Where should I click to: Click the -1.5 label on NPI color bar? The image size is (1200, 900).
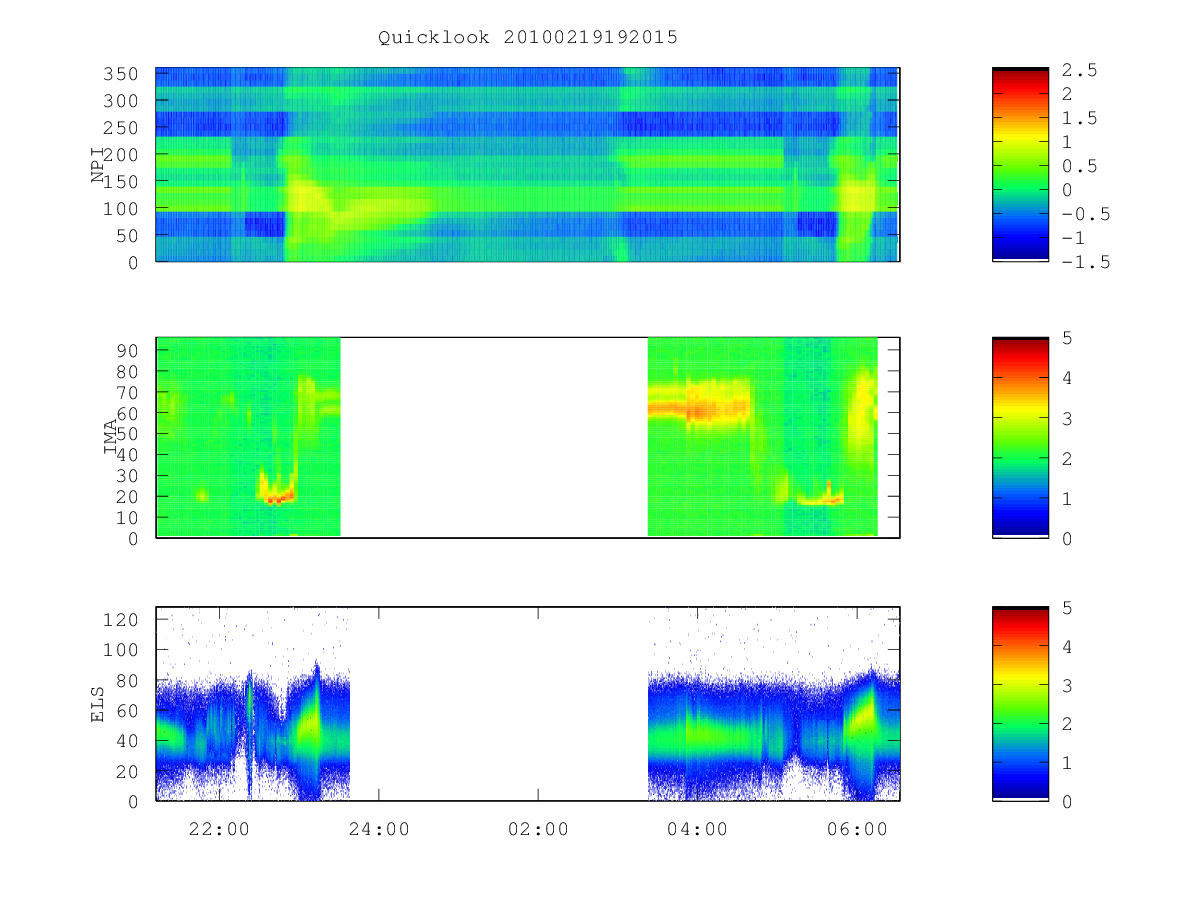point(1086,262)
